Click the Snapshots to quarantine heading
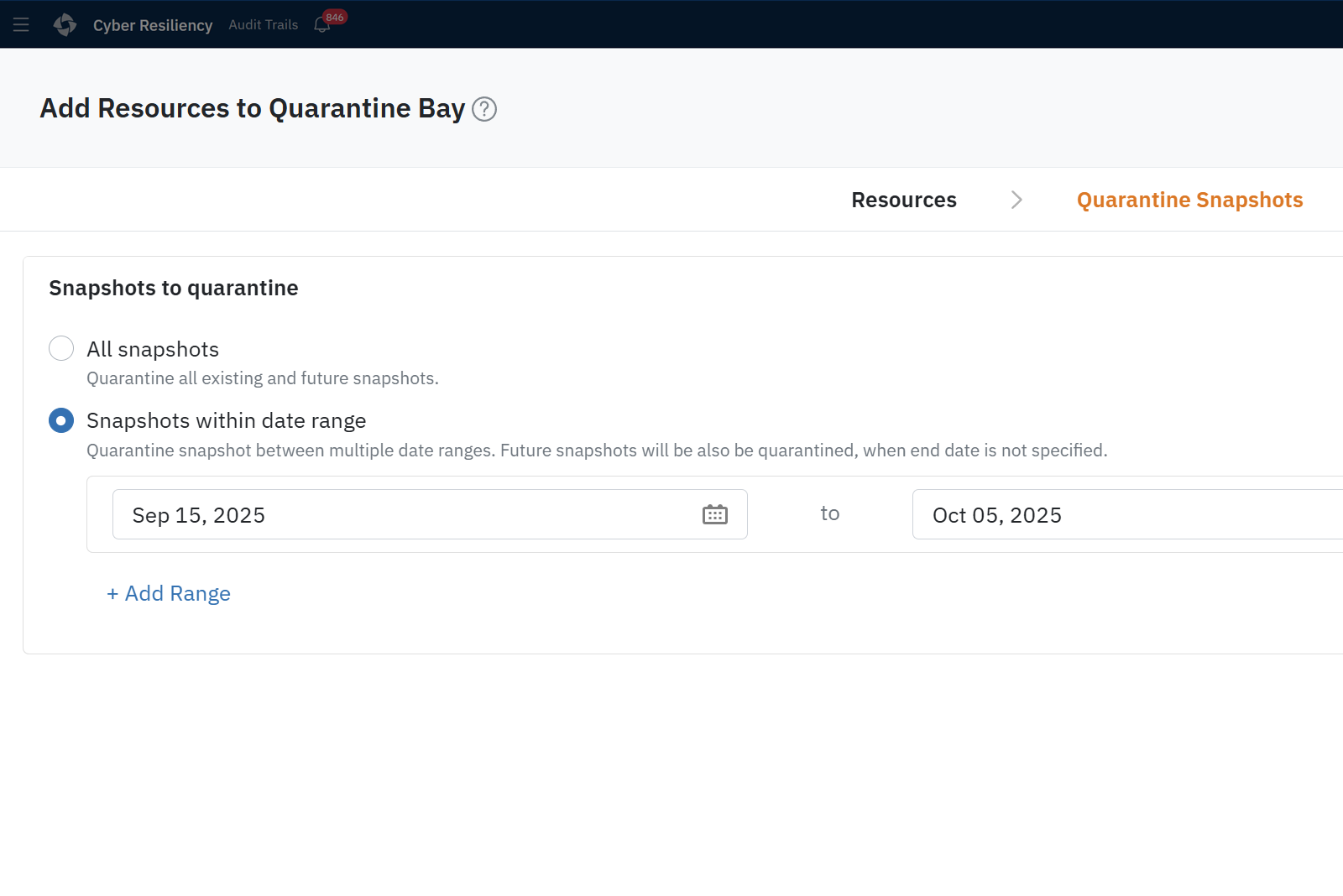Viewport: 1343px width, 896px height. tap(174, 288)
